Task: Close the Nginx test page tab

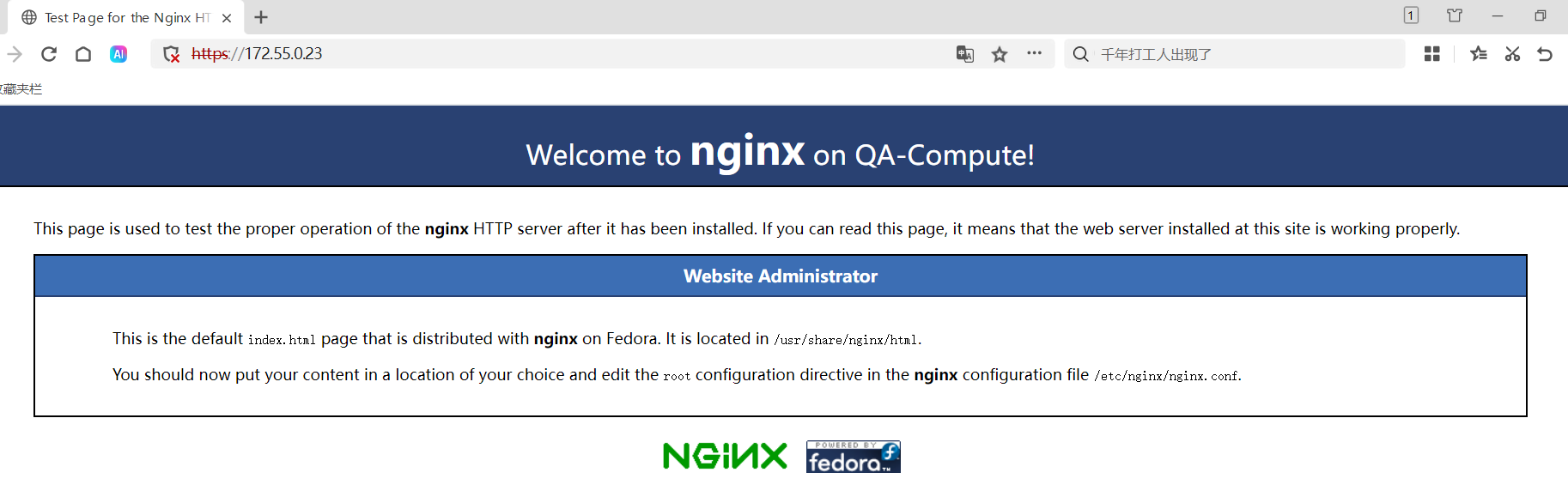Action: (x=227, y=18)
